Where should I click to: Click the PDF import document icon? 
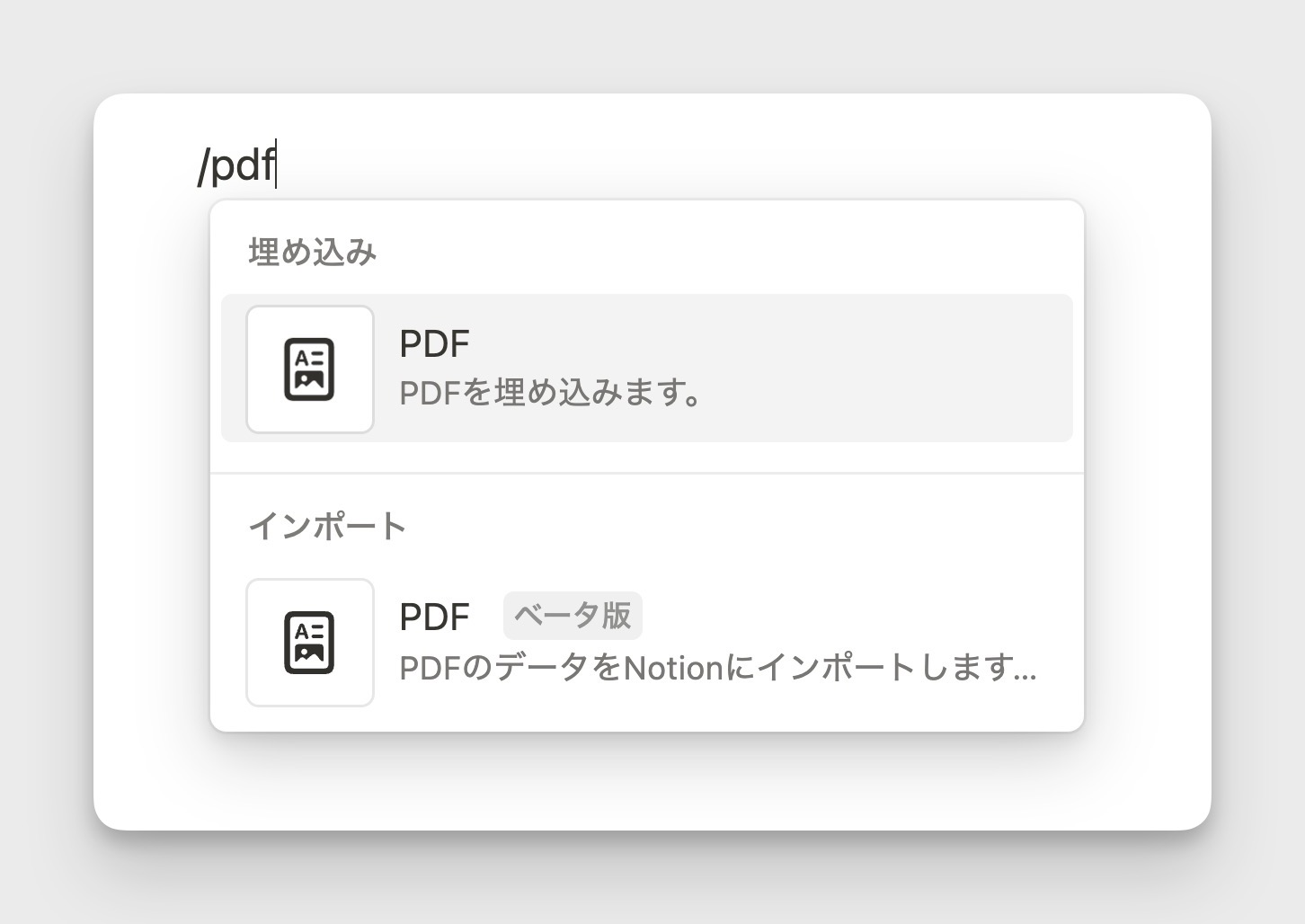310,643
